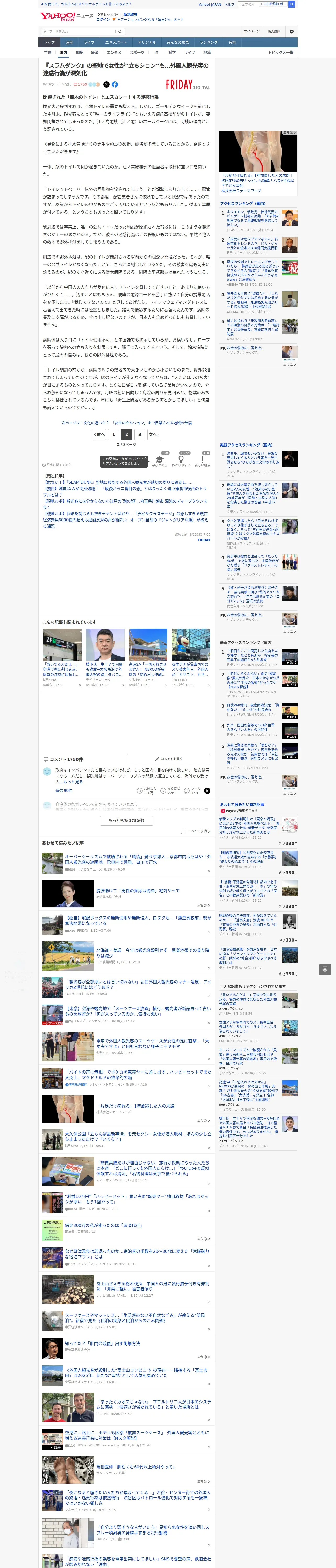Viewport: 336px width, 1568px height.
Task: Select the 国内 category tab
Action: coord(63,53)
